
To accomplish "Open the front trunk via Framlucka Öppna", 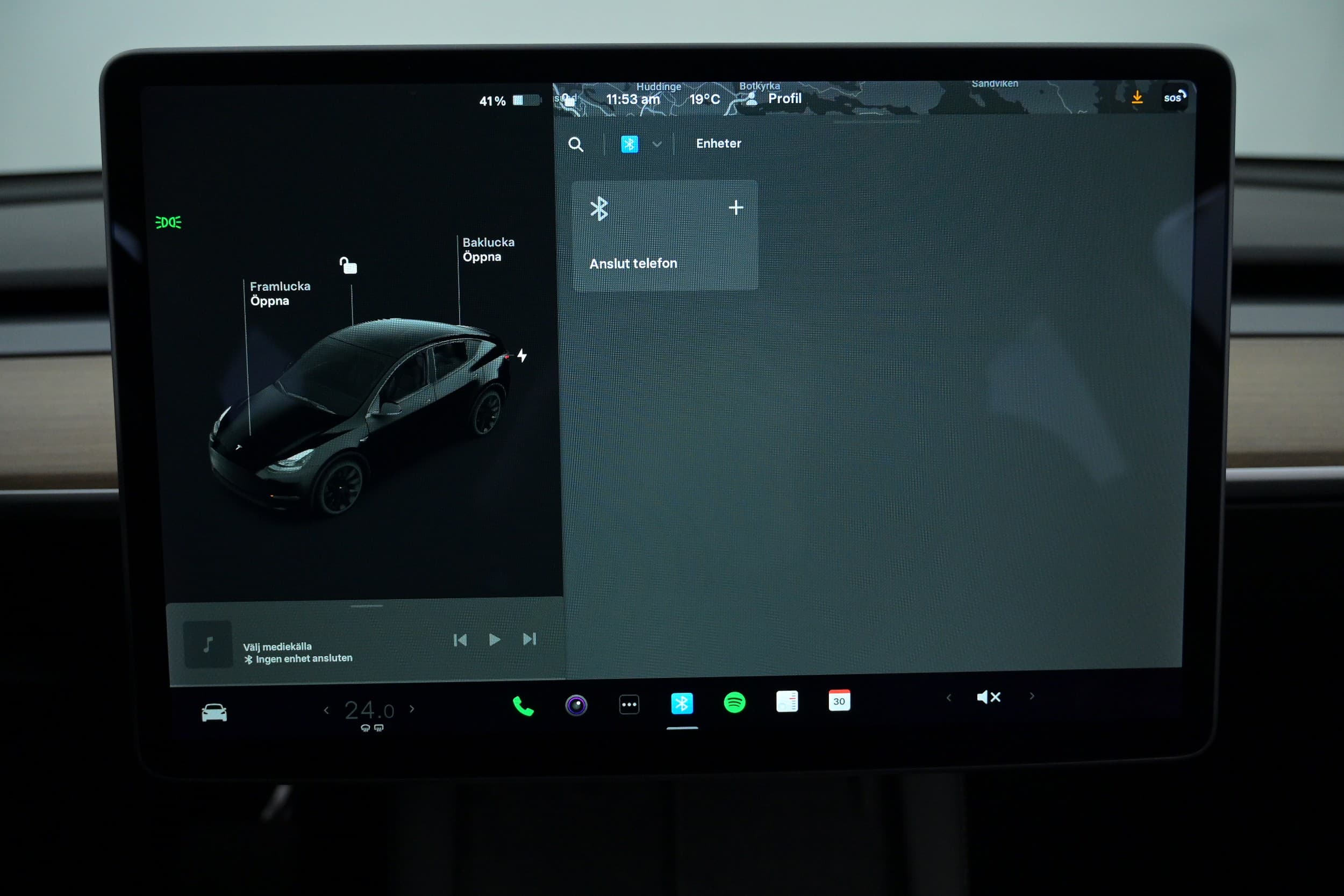I will point(280,293).
